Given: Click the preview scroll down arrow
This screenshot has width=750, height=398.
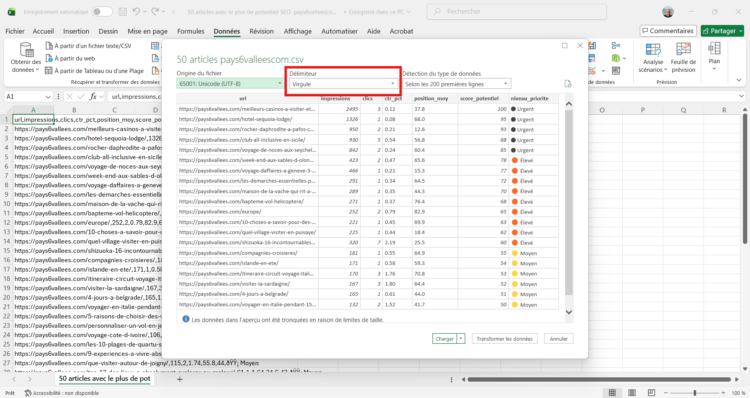Looking at the screenshot, I should click(x=569, y=312).
